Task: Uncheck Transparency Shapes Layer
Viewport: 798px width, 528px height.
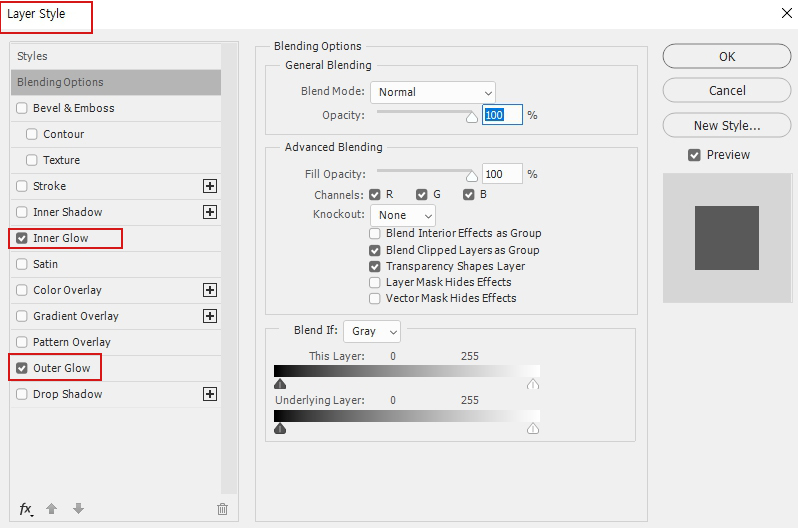Action: tap(375, 266)
